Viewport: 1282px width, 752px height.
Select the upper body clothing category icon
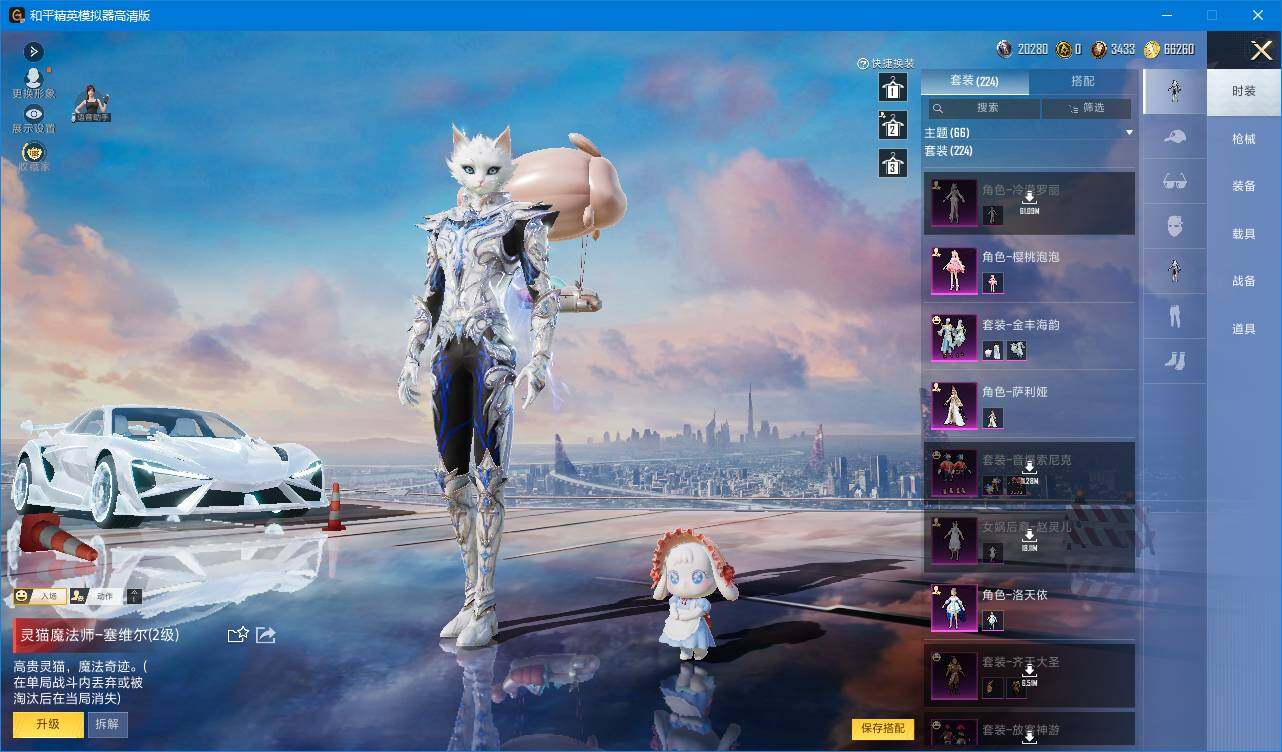[x=1175, y=270]
